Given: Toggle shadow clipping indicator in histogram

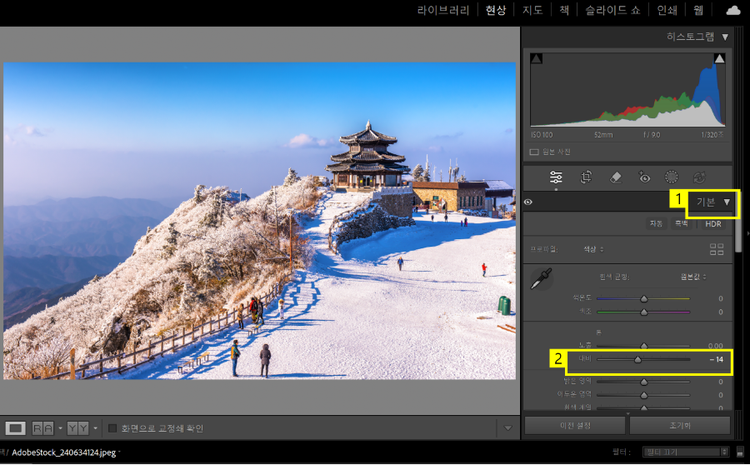Looking at the screenshot, I should click(x=536, y=58).
